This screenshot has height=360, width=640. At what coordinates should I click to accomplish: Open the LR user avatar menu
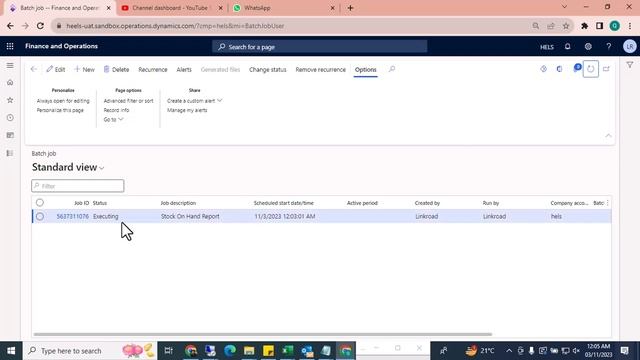[x=629, y=47]
